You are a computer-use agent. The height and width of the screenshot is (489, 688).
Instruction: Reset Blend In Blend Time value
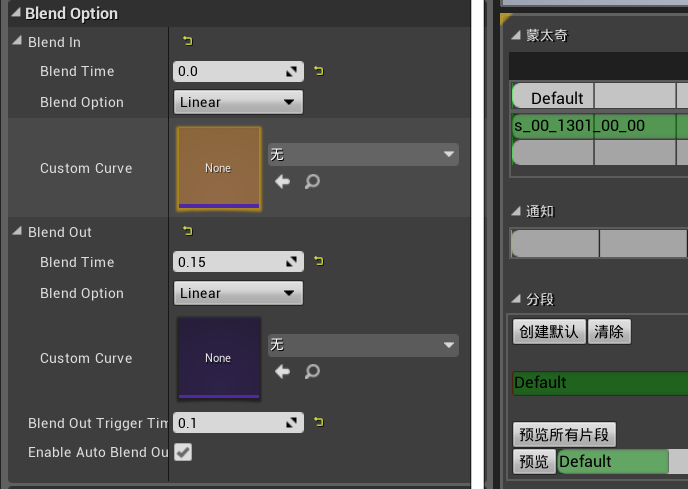pos(319,71)
